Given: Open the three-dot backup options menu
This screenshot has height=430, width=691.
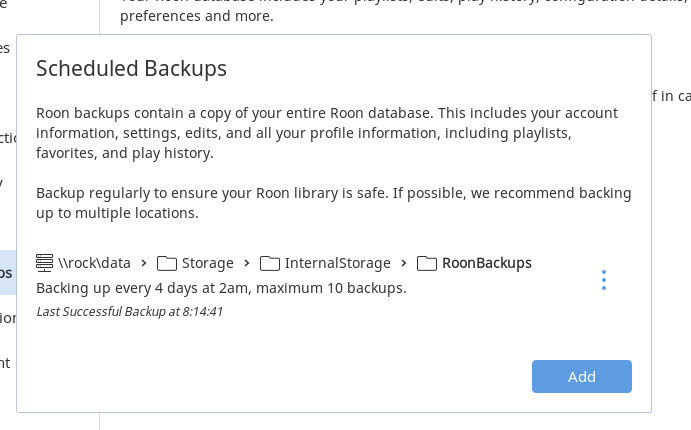Looking at the screenshot, I should (604, 280).
